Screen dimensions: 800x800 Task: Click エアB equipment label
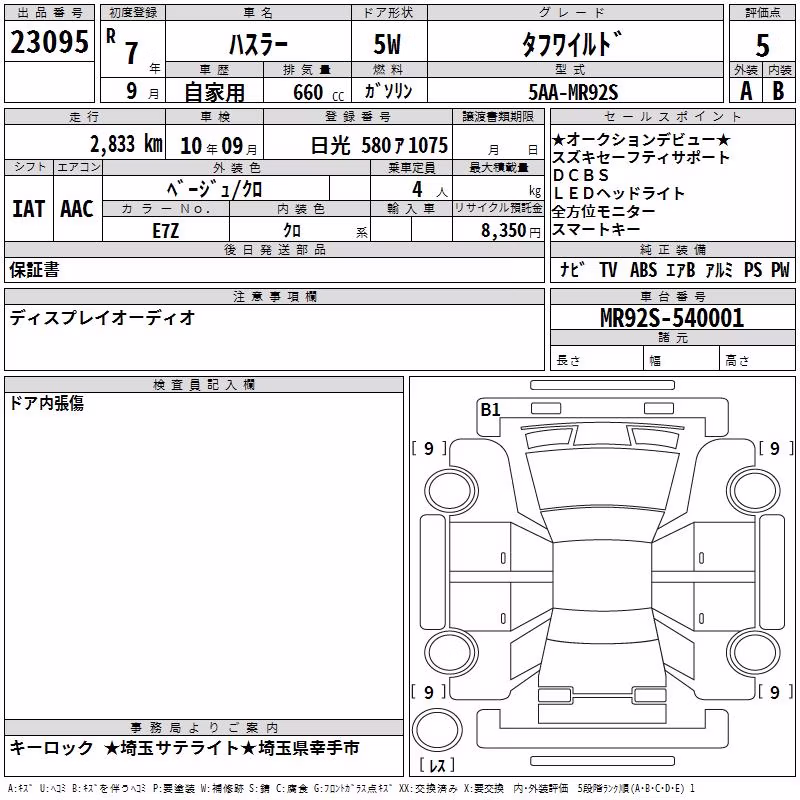click(x=681, y=269)
